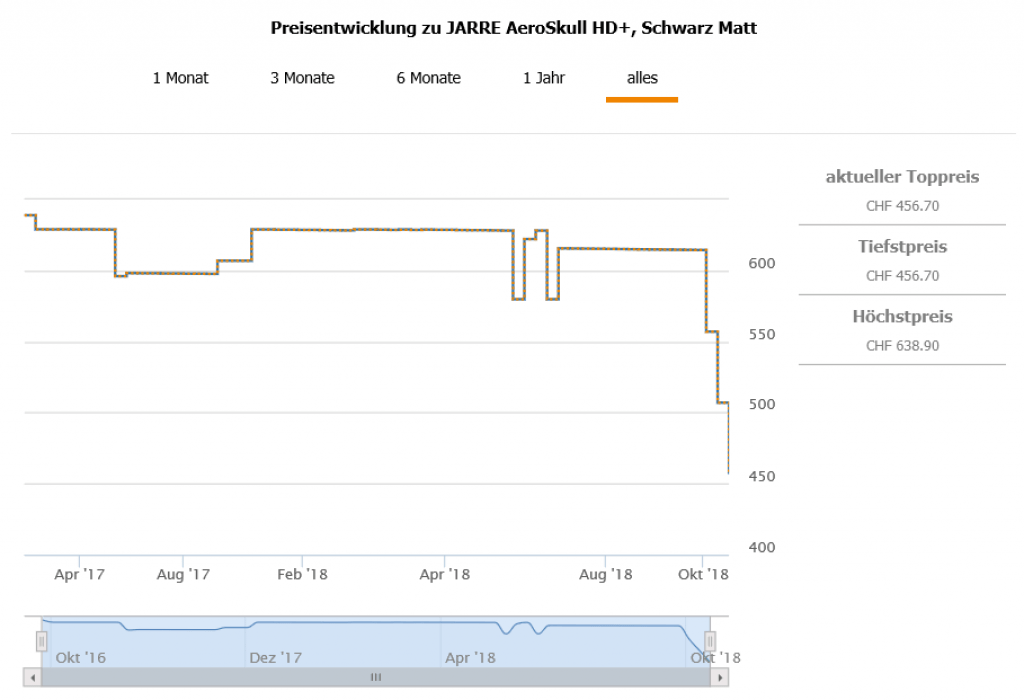The height and width of the screenshot is (700, 1024).
Task: Click the Dez '17 label in navigator
Action: click(x=276, y=657)
